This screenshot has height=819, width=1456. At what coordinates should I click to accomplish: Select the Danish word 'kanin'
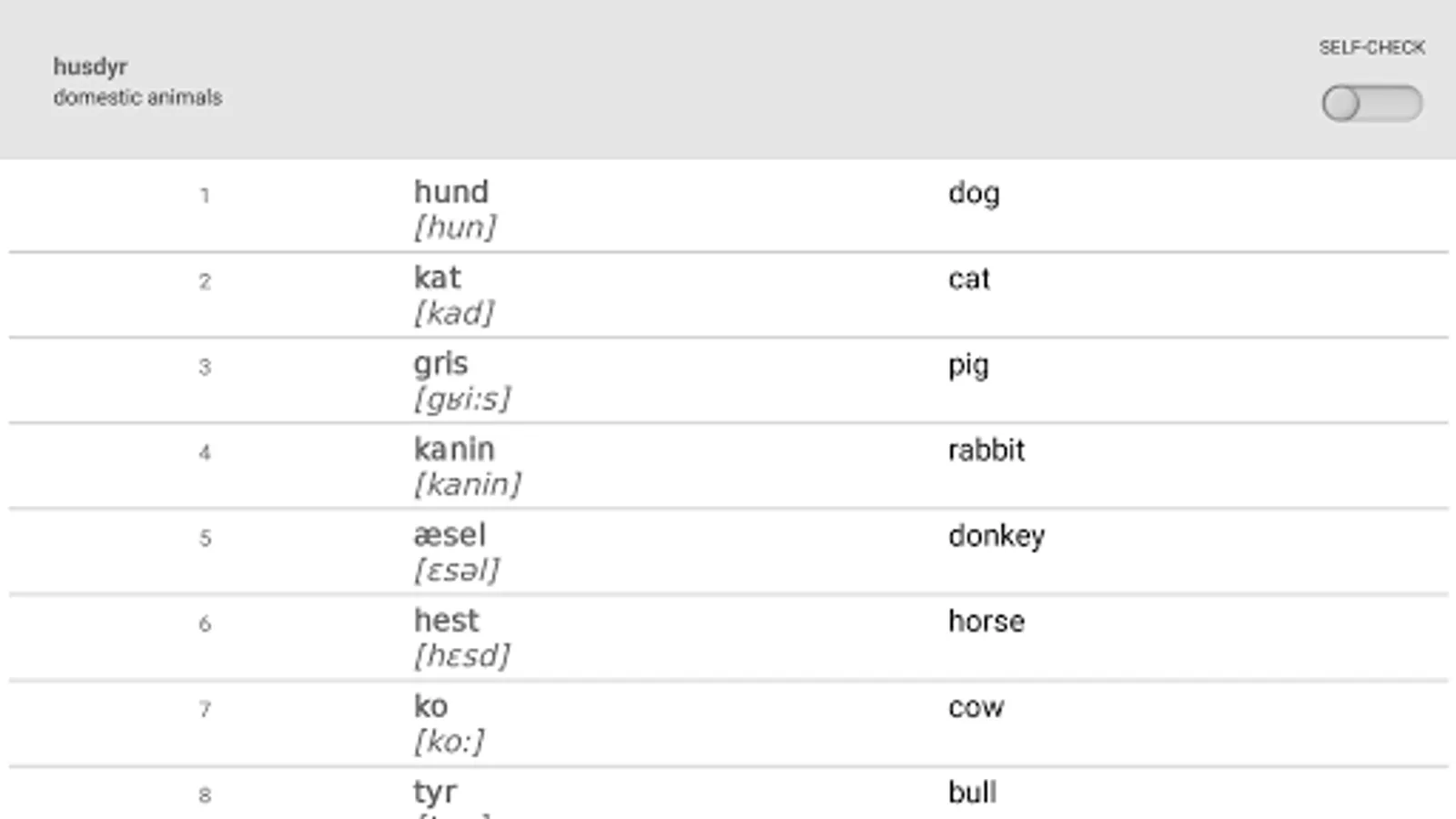[x=454, y=450]
